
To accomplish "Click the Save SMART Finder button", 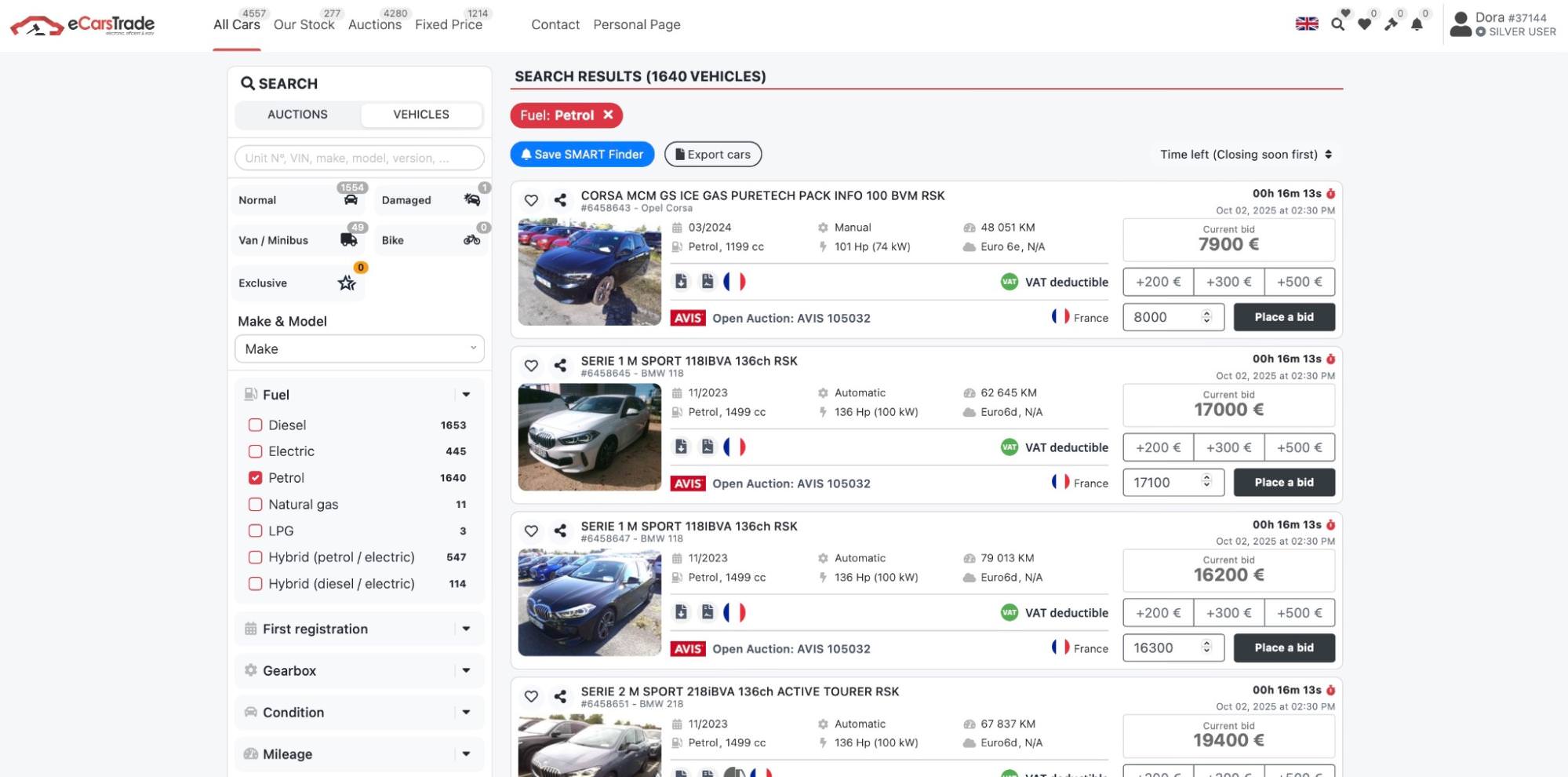I will [582, 155].
